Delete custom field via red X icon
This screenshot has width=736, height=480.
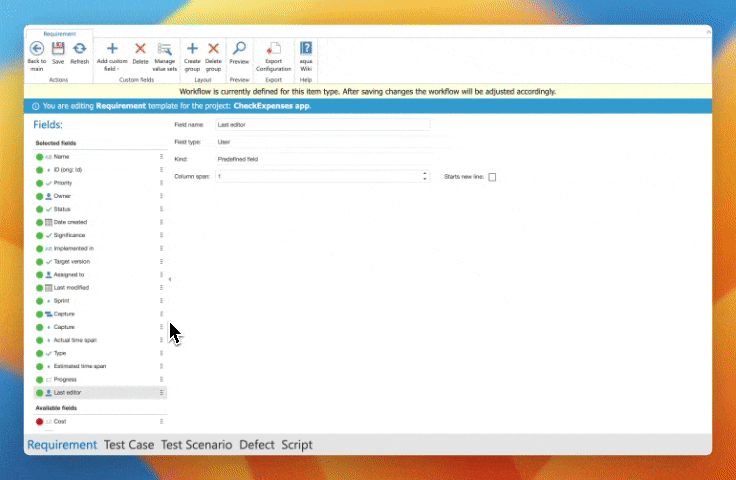point(140,49)
